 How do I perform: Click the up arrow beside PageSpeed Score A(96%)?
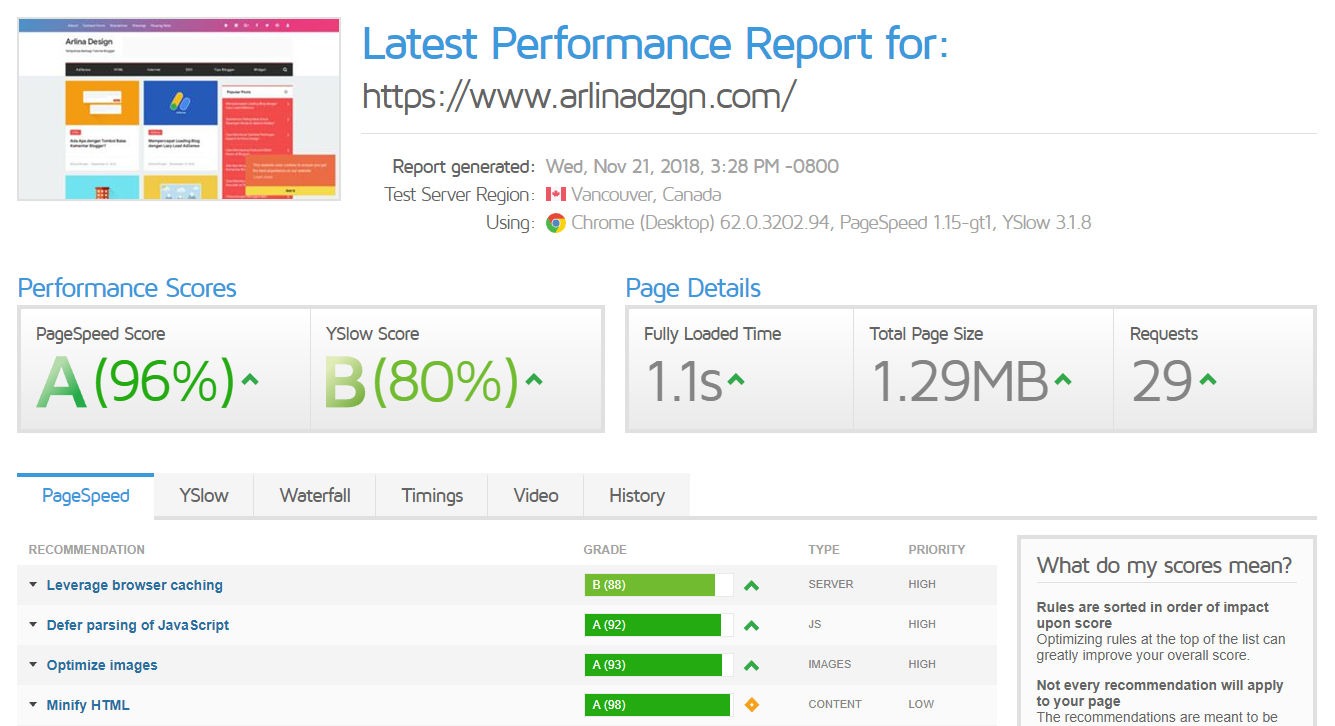pyautogui.click(x=250, y=379)
